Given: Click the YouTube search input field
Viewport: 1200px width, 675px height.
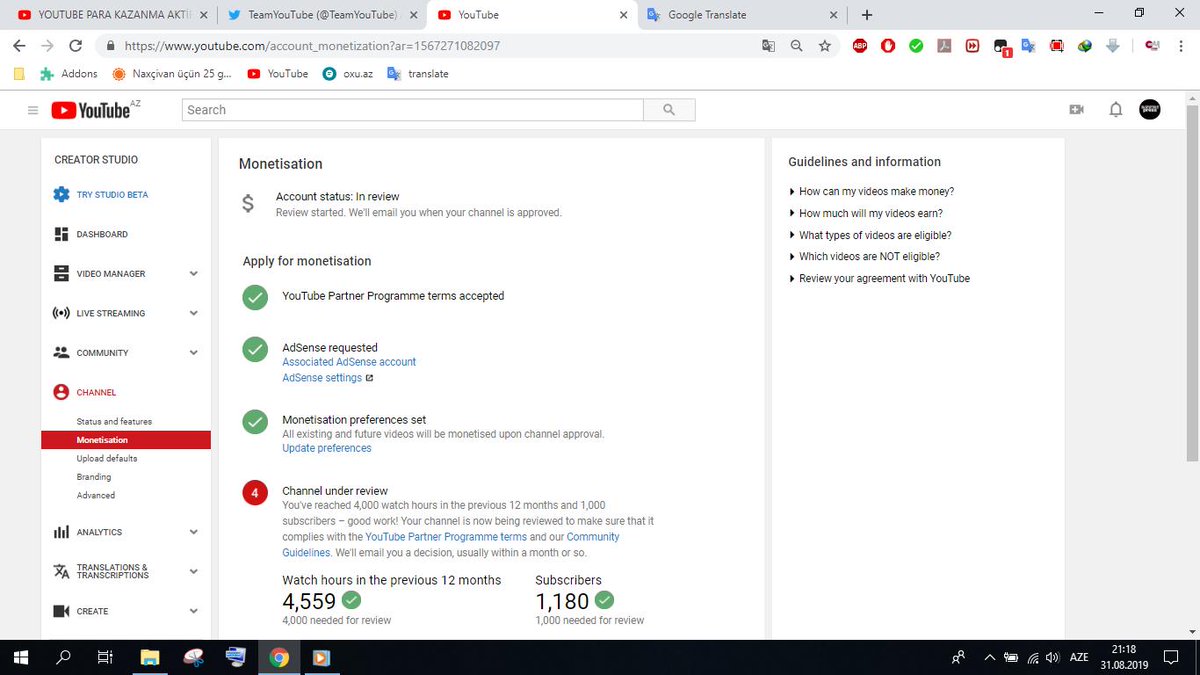Looking at the screenshot, I should click(413, 110).
